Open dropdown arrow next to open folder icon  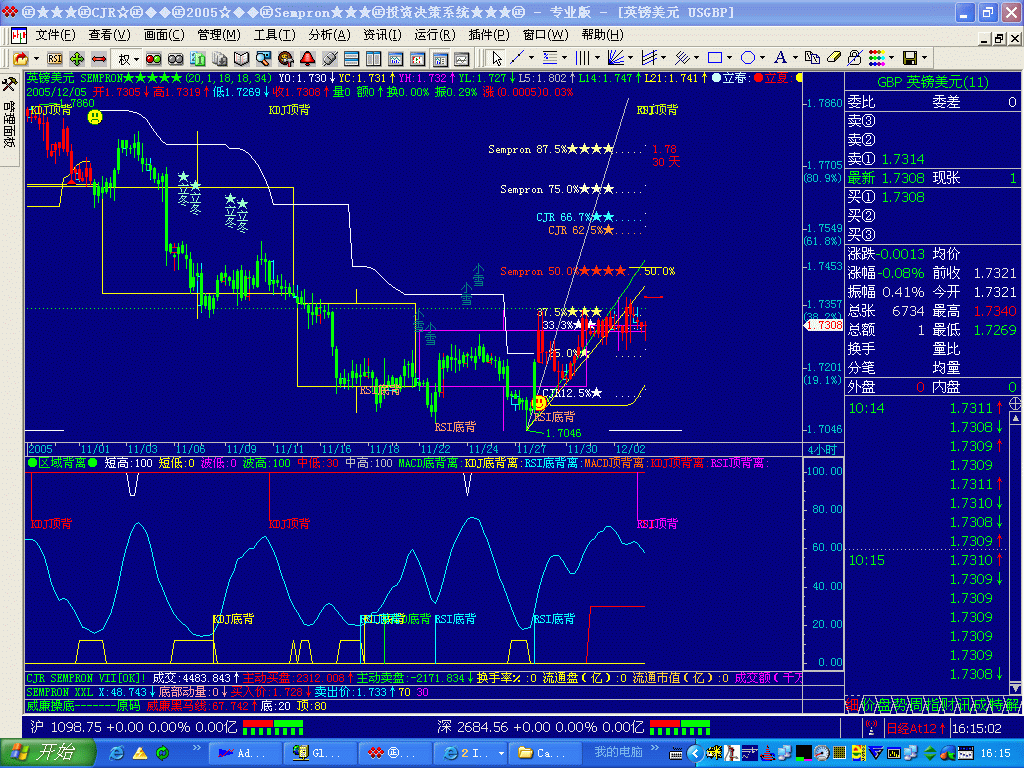point(36,59)
